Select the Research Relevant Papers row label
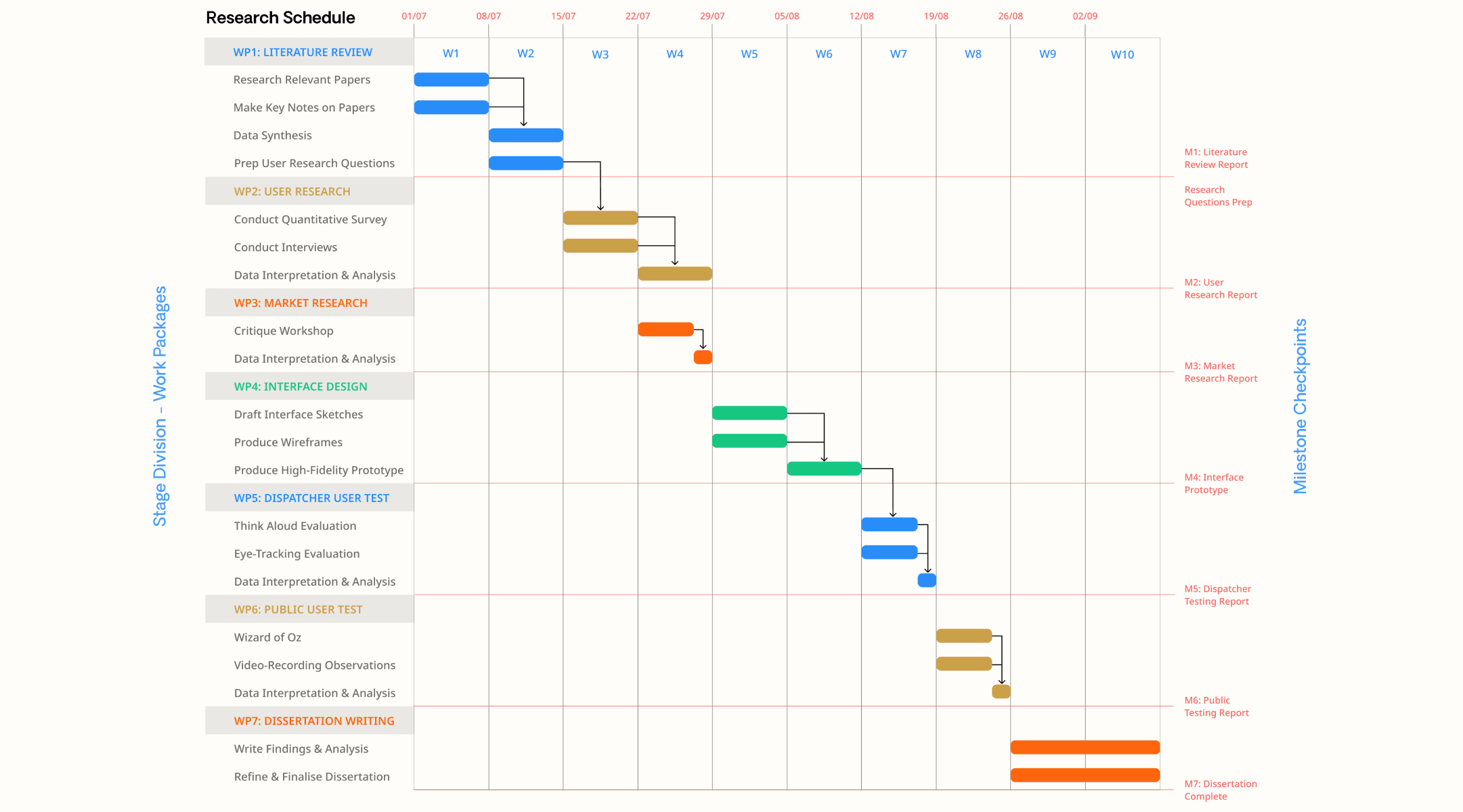Screen dimensions: 1463x812 coord(302,80)
